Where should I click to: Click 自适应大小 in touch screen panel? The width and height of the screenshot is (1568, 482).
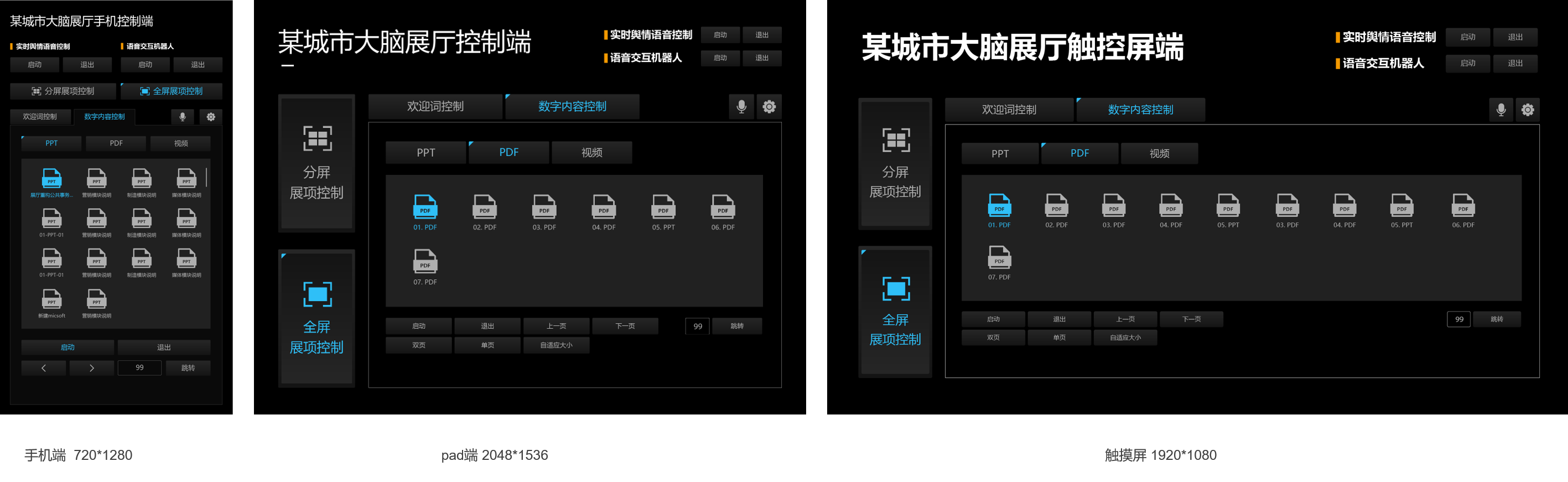1125,337
